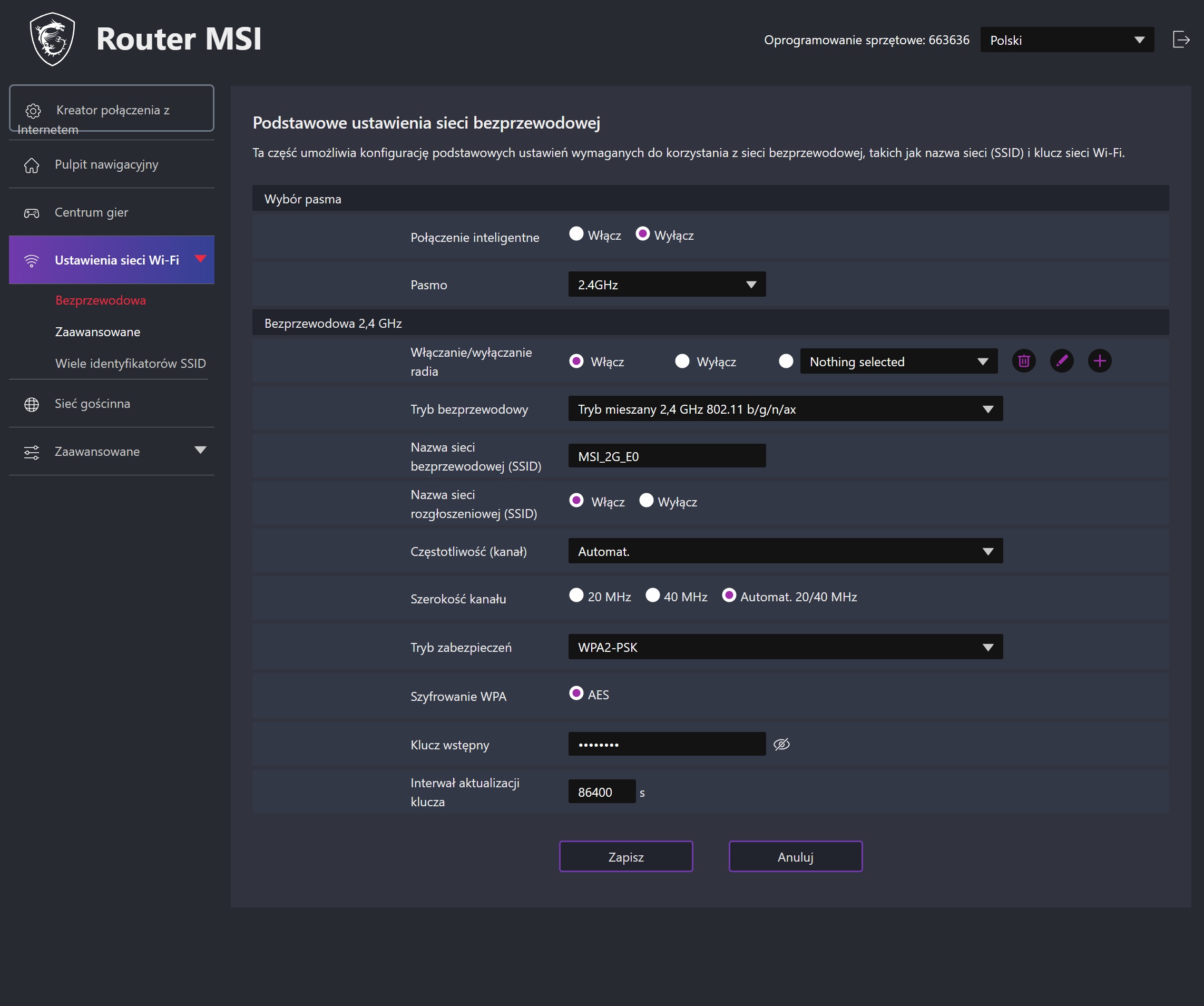Screen dimensions: 1204x1006
Task: Open the Tryb zabezpieczeń WPA2-PSK dropdown
Action: [786, 647]
